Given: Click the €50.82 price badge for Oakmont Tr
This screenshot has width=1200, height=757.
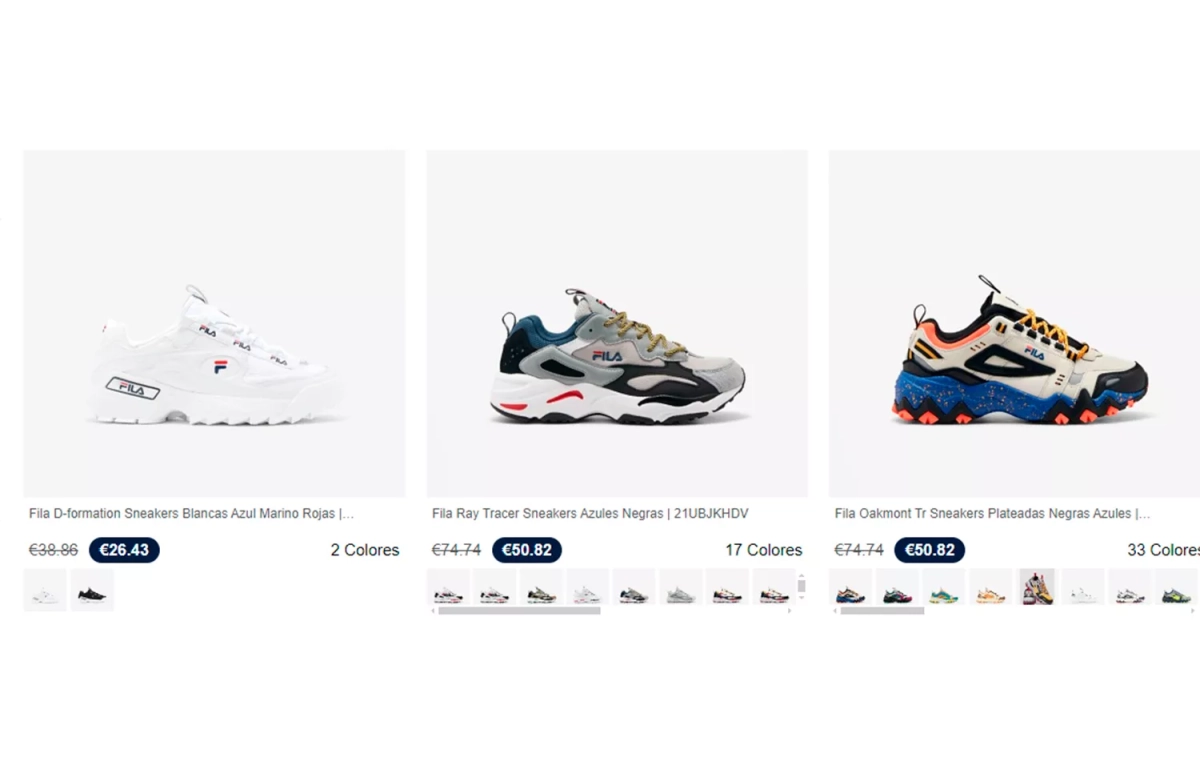Looking at the screenshot, I should (x=929, y=550).
